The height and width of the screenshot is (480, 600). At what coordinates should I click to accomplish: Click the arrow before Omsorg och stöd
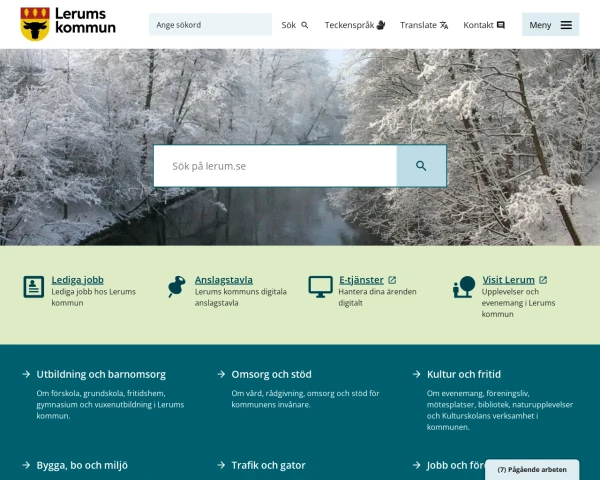click(221, 374)
